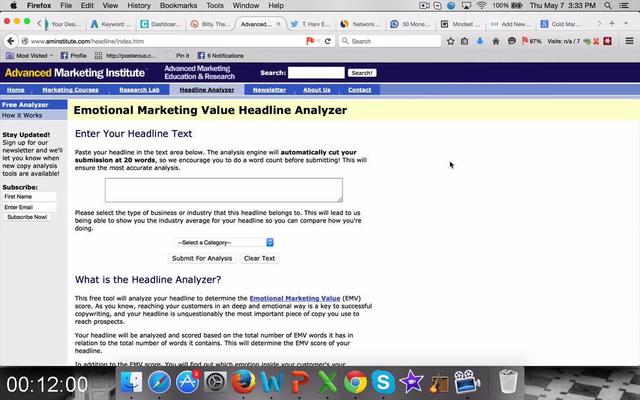This screenshot has height=400, width=640.
Task: Open the History menu
Action: pyautogui.click(x=139, y=6)
